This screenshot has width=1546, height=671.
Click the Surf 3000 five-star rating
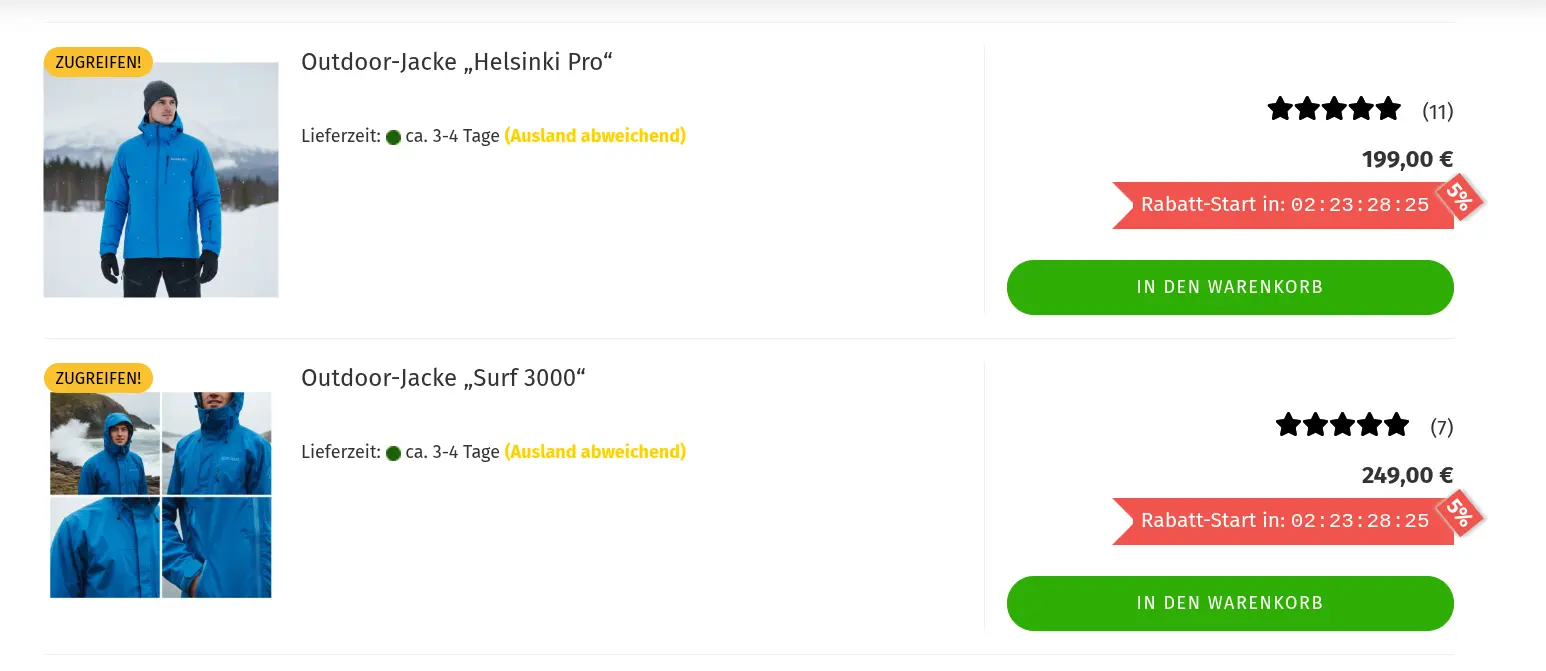tap(1342, 427)
